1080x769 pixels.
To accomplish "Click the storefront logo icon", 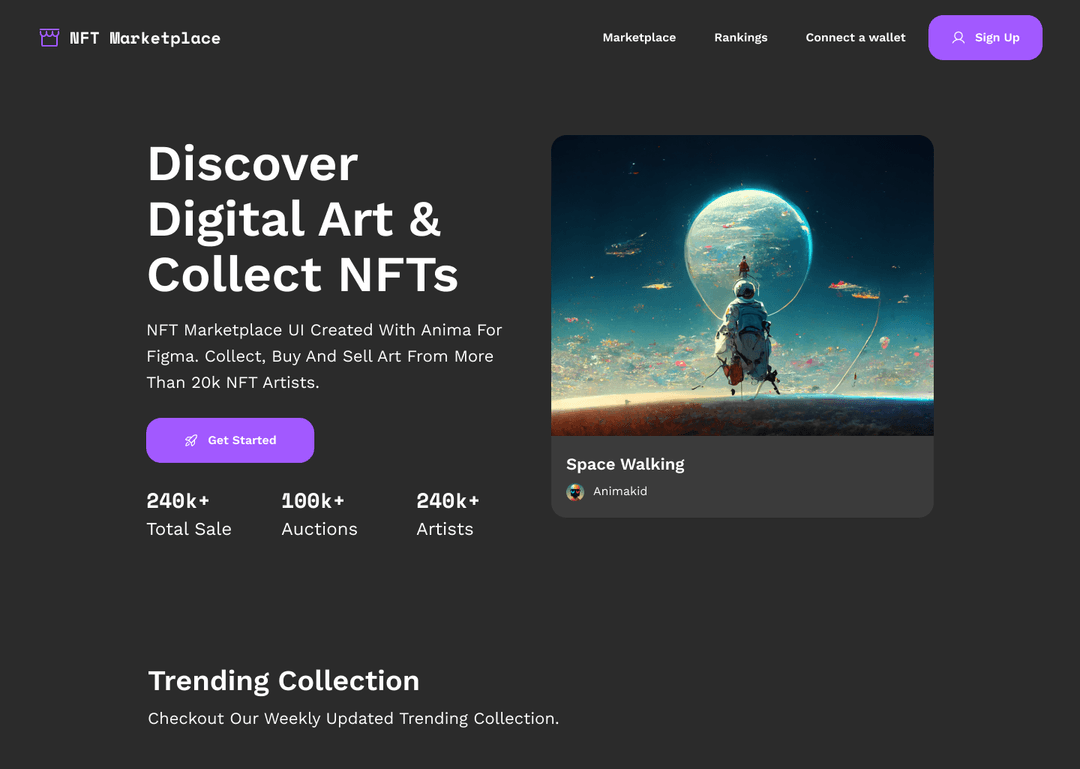I will 49,38.
